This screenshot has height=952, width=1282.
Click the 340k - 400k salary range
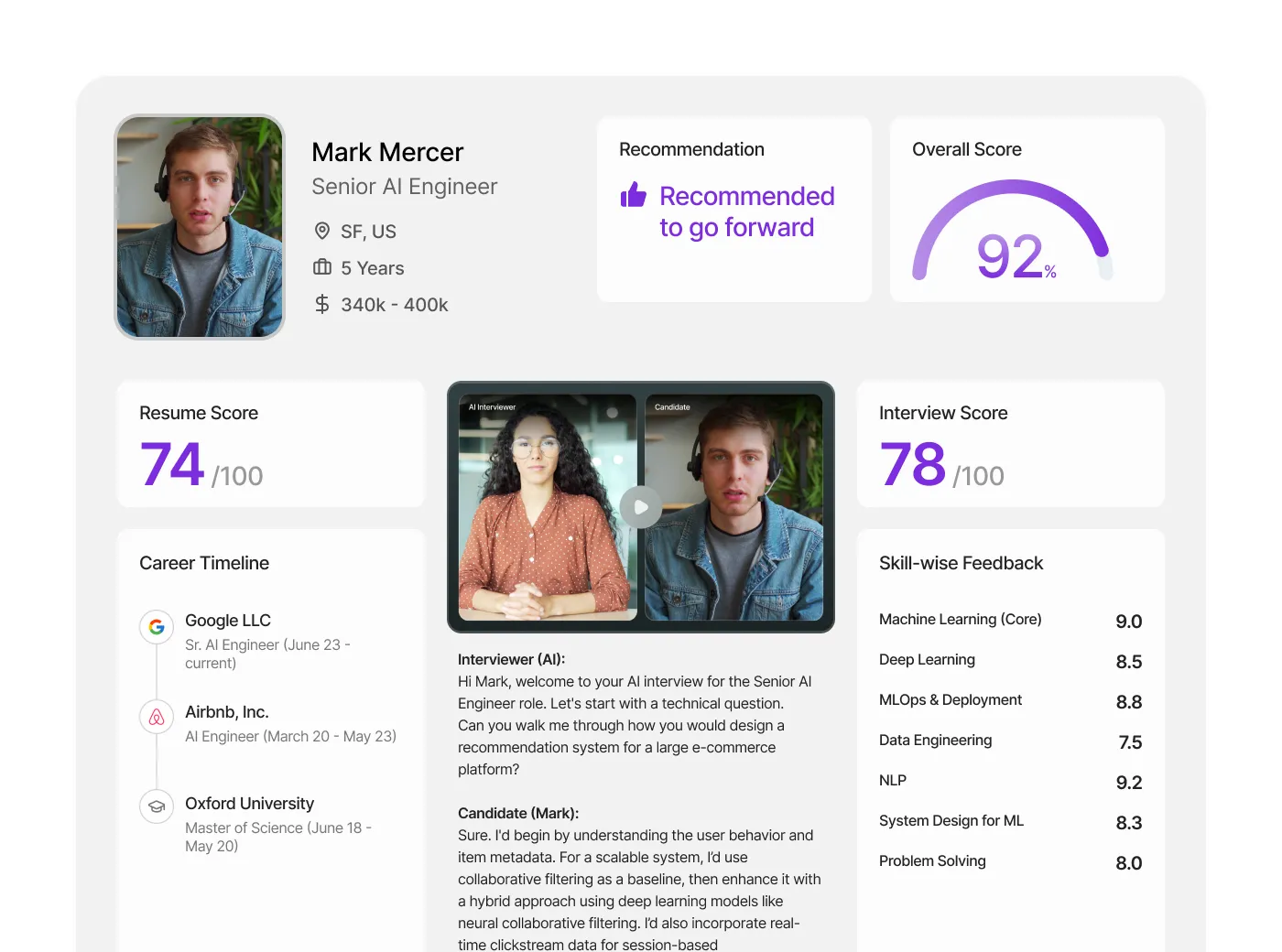tap(395, 305)
